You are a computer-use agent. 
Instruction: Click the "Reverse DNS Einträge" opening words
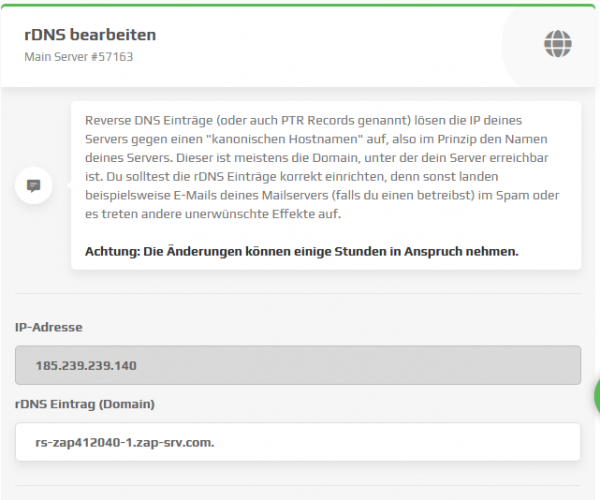149,120
